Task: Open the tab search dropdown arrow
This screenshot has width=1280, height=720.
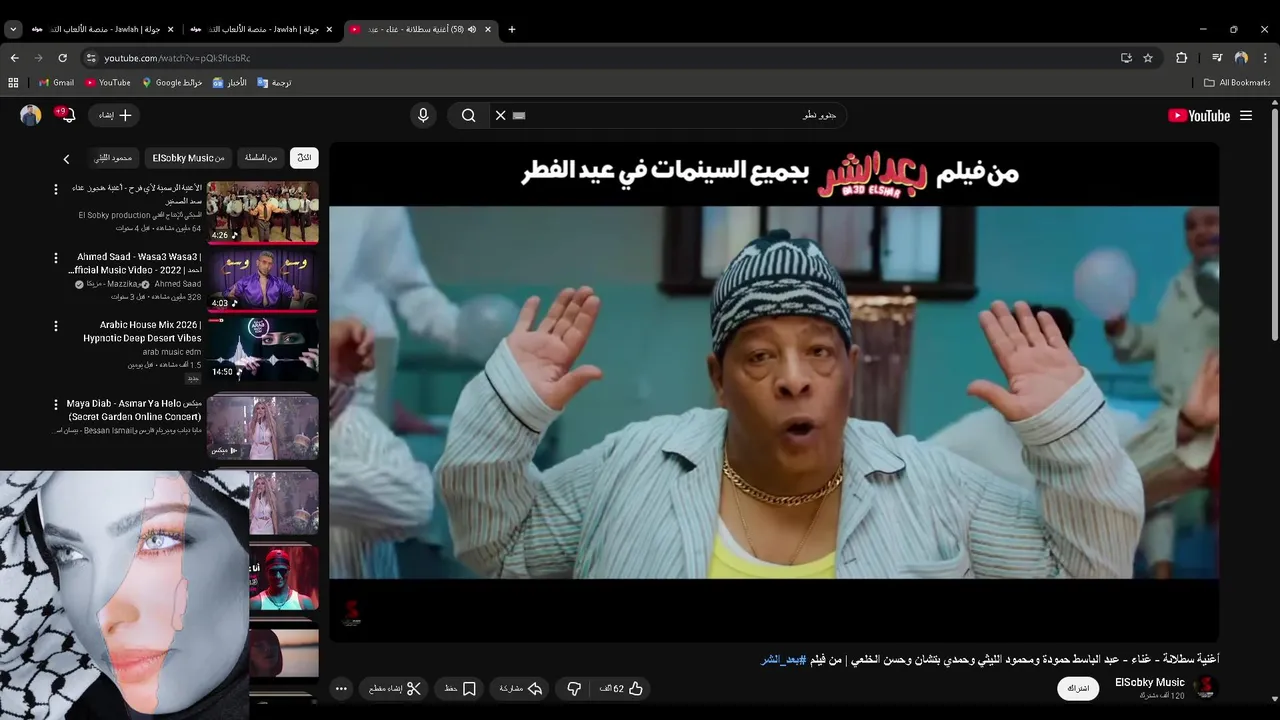Action: (x=13, y=29)
